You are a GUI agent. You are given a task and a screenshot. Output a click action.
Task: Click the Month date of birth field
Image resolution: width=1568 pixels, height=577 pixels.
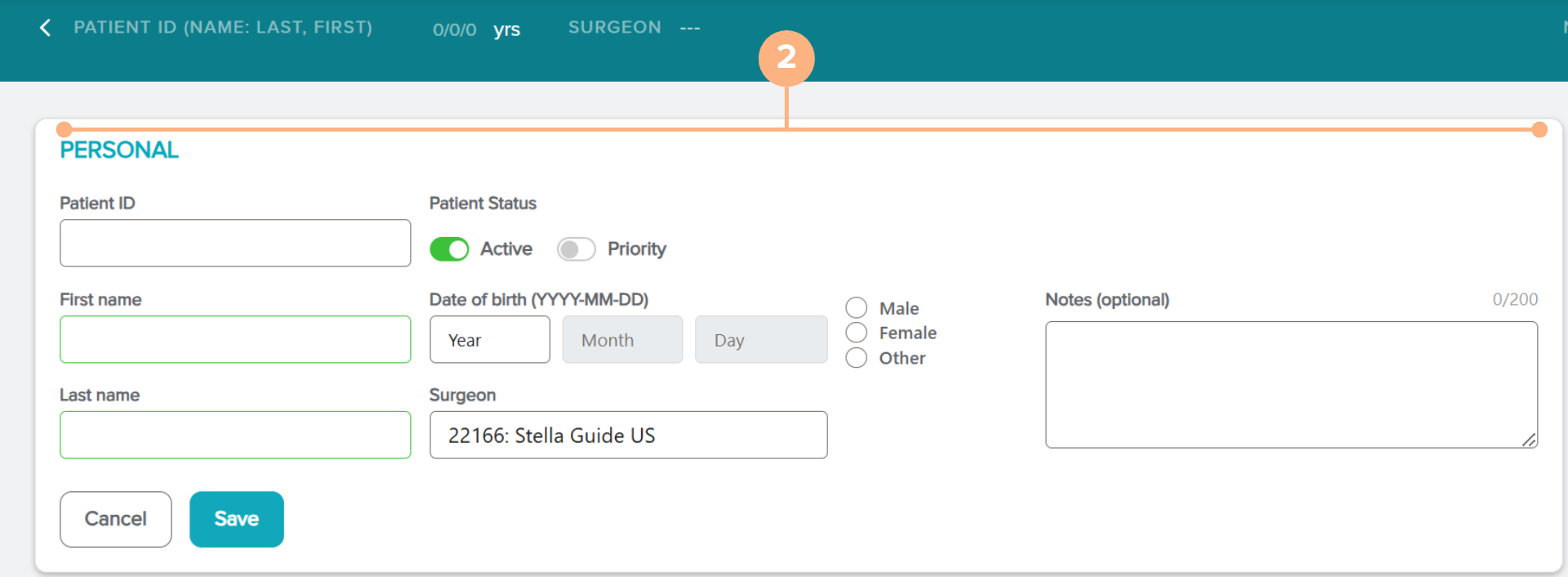coord(622,340)
